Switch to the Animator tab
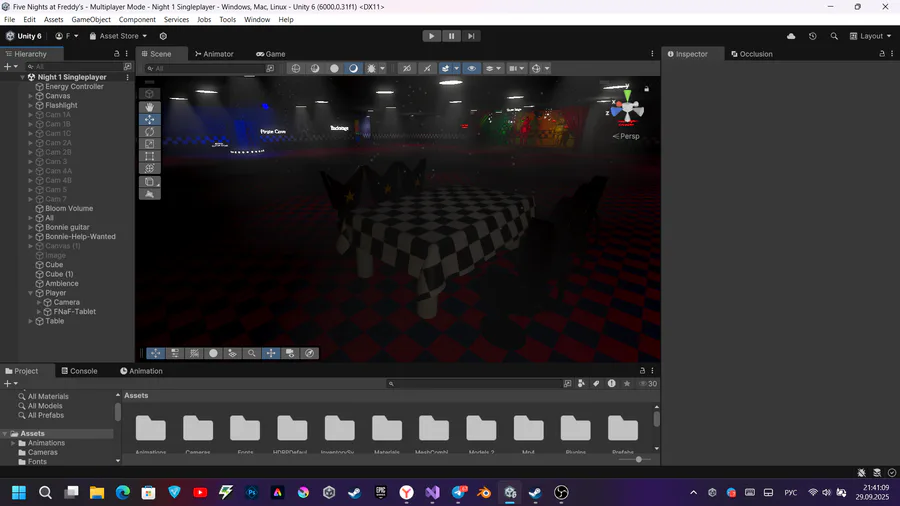 [x=214, y=54]
